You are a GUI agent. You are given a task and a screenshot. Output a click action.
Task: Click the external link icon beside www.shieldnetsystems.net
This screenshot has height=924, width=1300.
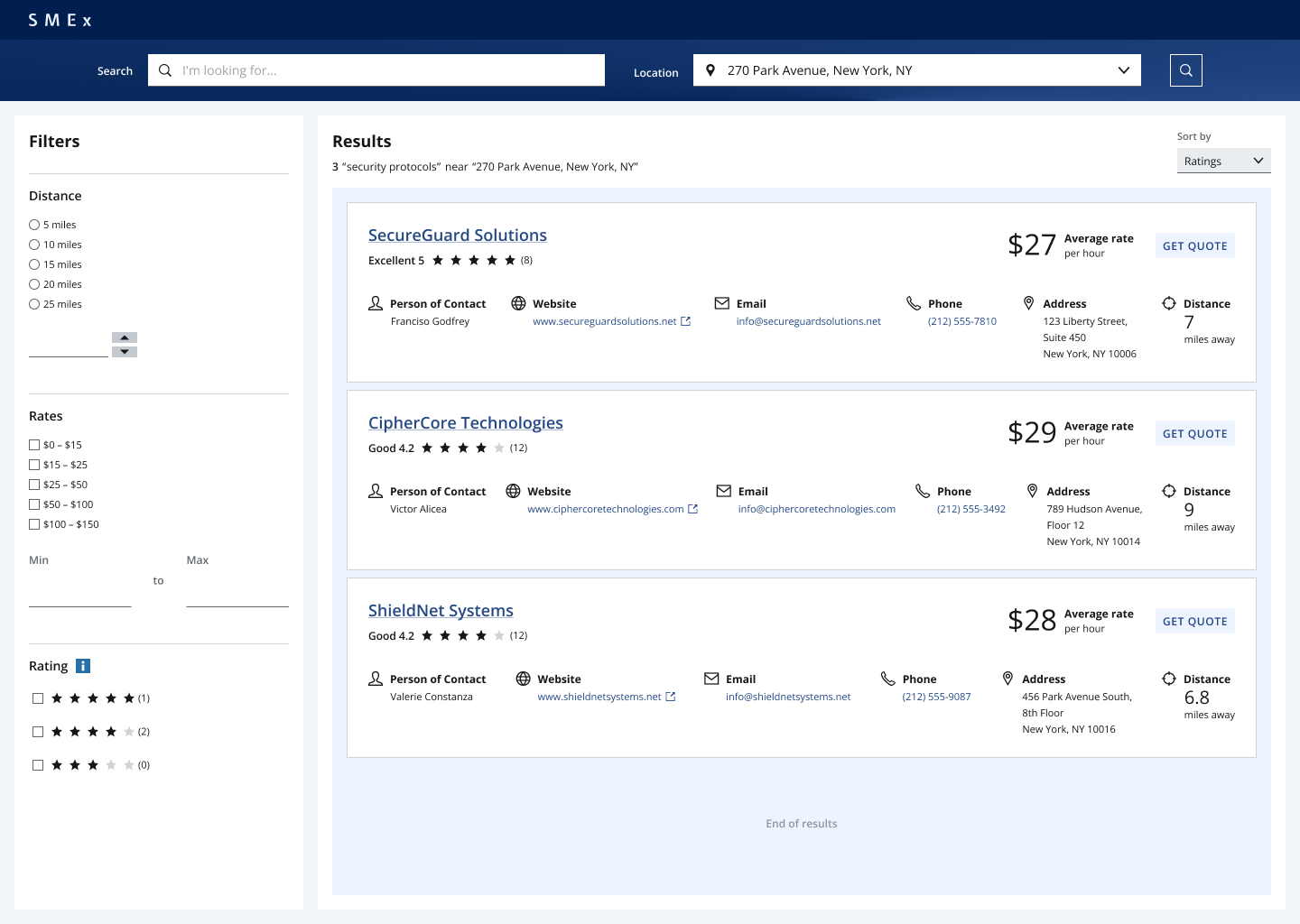[x=669, y=697]
